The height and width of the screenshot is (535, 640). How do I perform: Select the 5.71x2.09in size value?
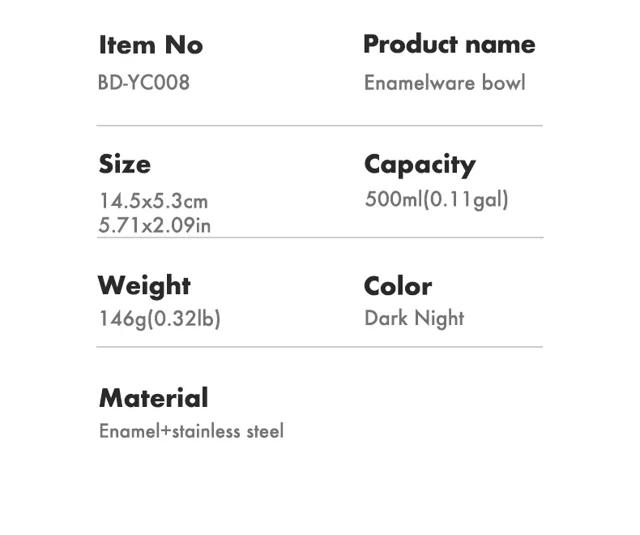pyautogui.click(x=155, y=225)
